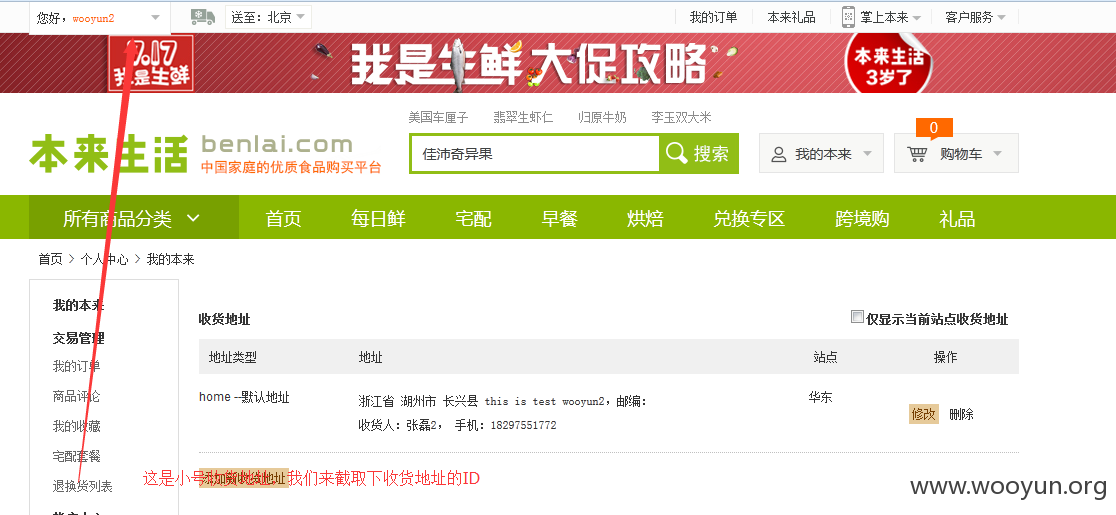The height and width of the screenshot is (515, 1116).
Task: Open the 烘焙 navigation tab
Action: [x=646, y=218]
